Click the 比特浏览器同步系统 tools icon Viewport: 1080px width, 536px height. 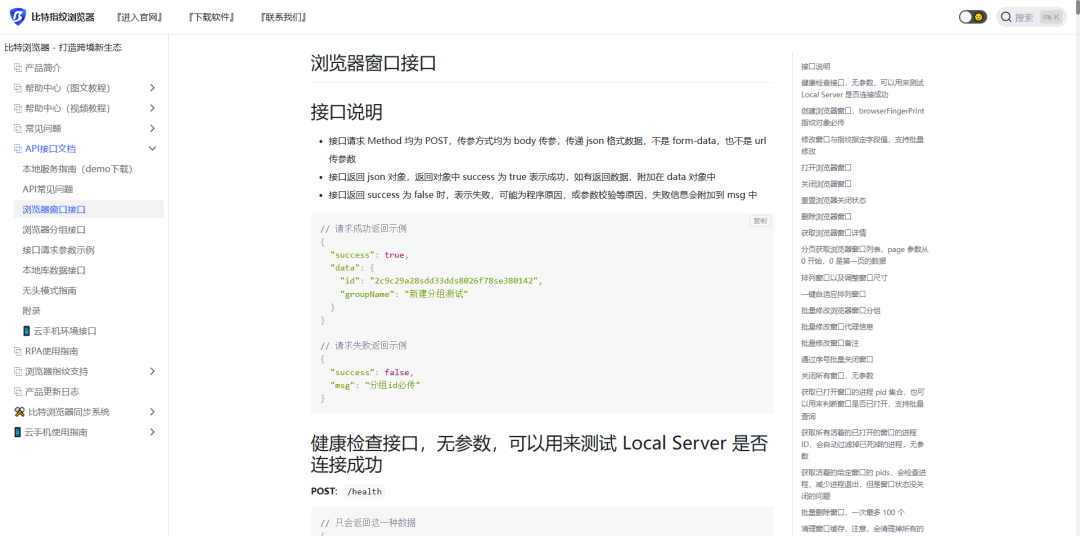pos(19,412)
